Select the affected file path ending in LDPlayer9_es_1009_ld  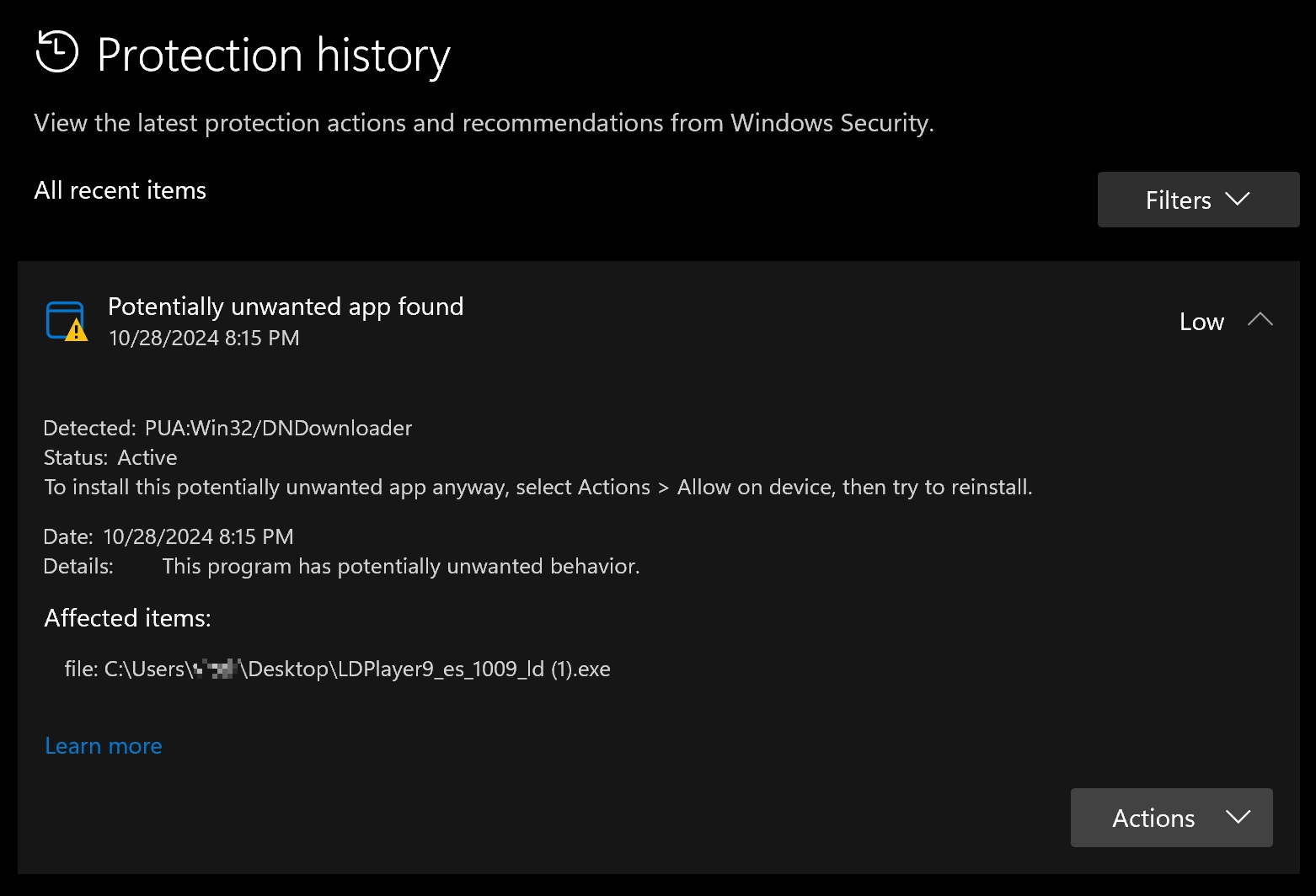[337, 669]
